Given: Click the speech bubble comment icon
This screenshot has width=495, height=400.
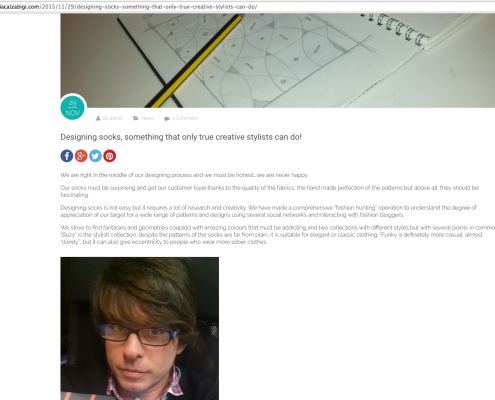Looking at the screenshot, I should [167, 119].
